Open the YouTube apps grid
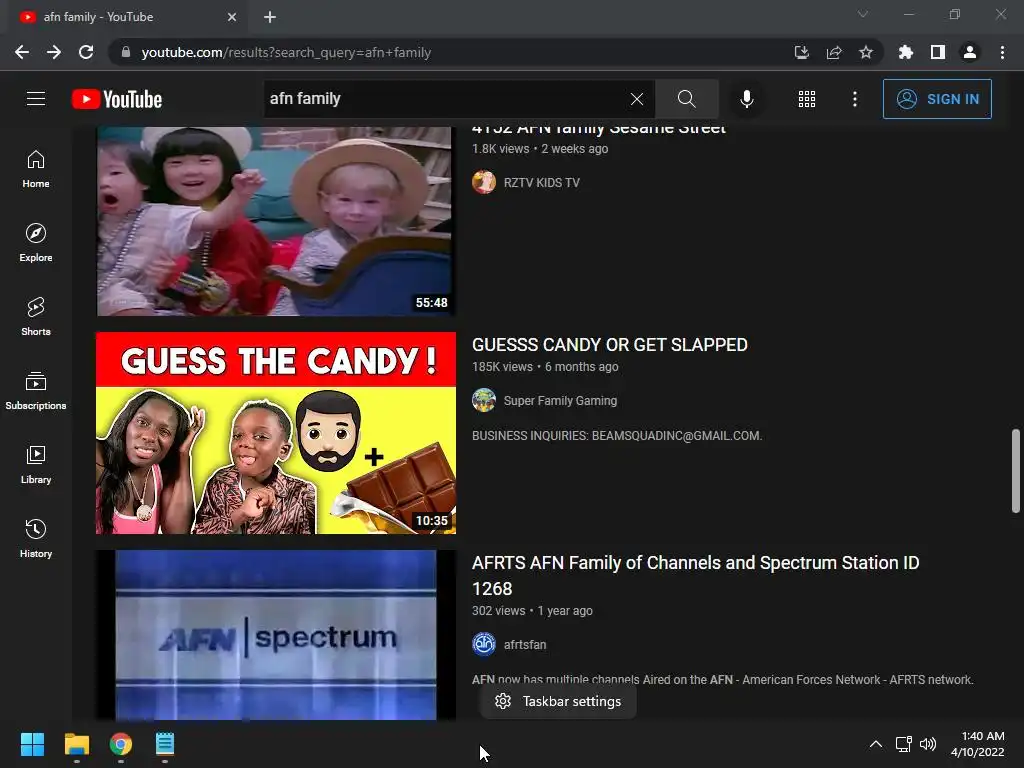This screenshot has width=1024, height=768. click(807, 99)
